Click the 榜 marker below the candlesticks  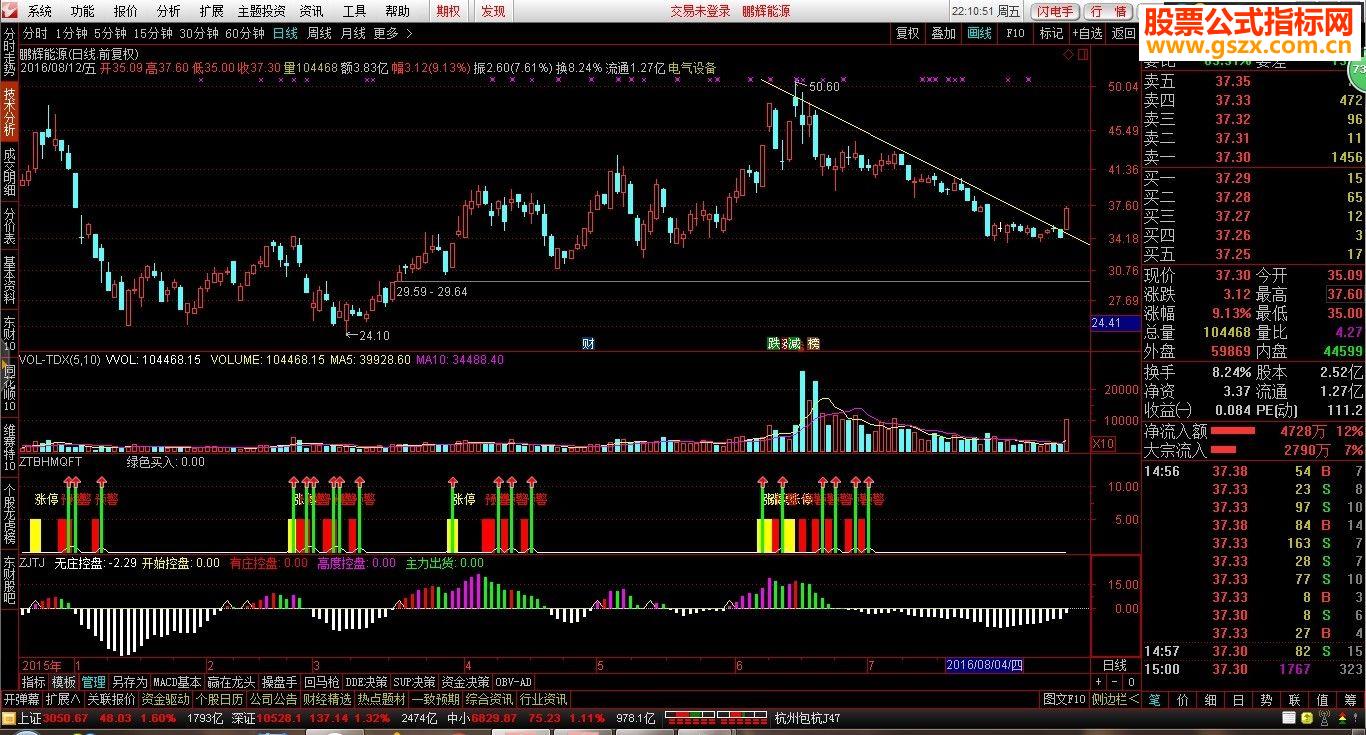click(813, 343)
